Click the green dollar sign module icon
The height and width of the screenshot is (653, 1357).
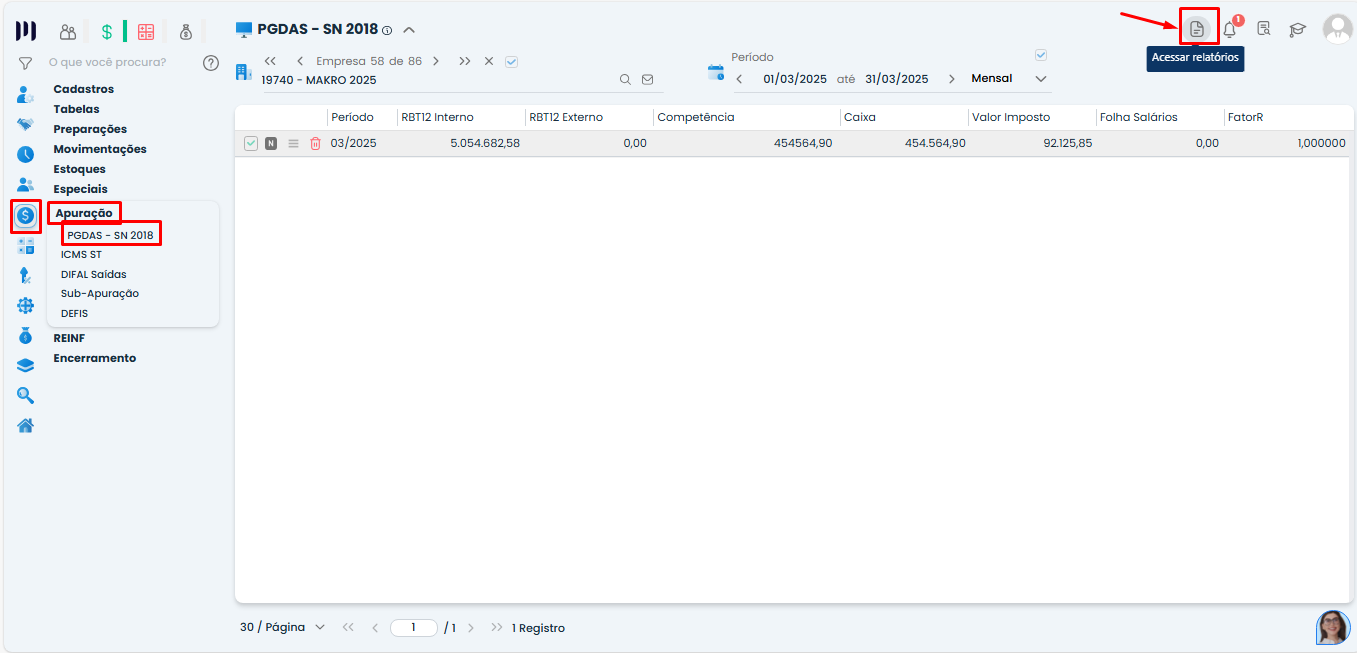click(x=106, y=31)
